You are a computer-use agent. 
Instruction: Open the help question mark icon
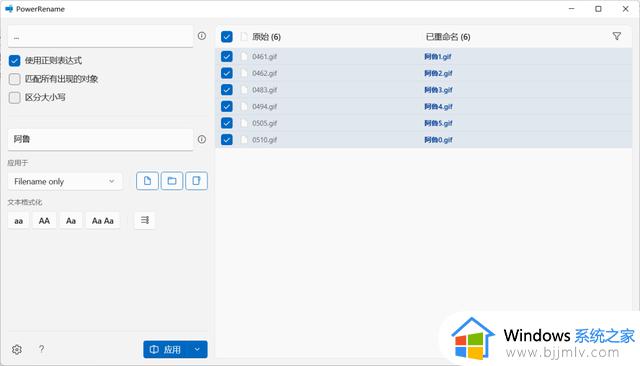click(x=41, y=349)
